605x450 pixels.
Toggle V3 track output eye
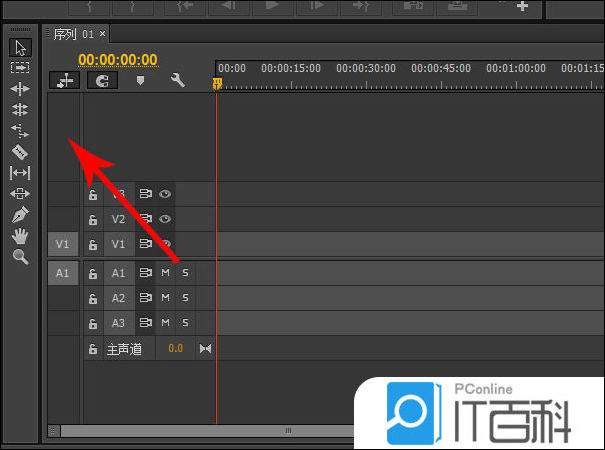165,194
